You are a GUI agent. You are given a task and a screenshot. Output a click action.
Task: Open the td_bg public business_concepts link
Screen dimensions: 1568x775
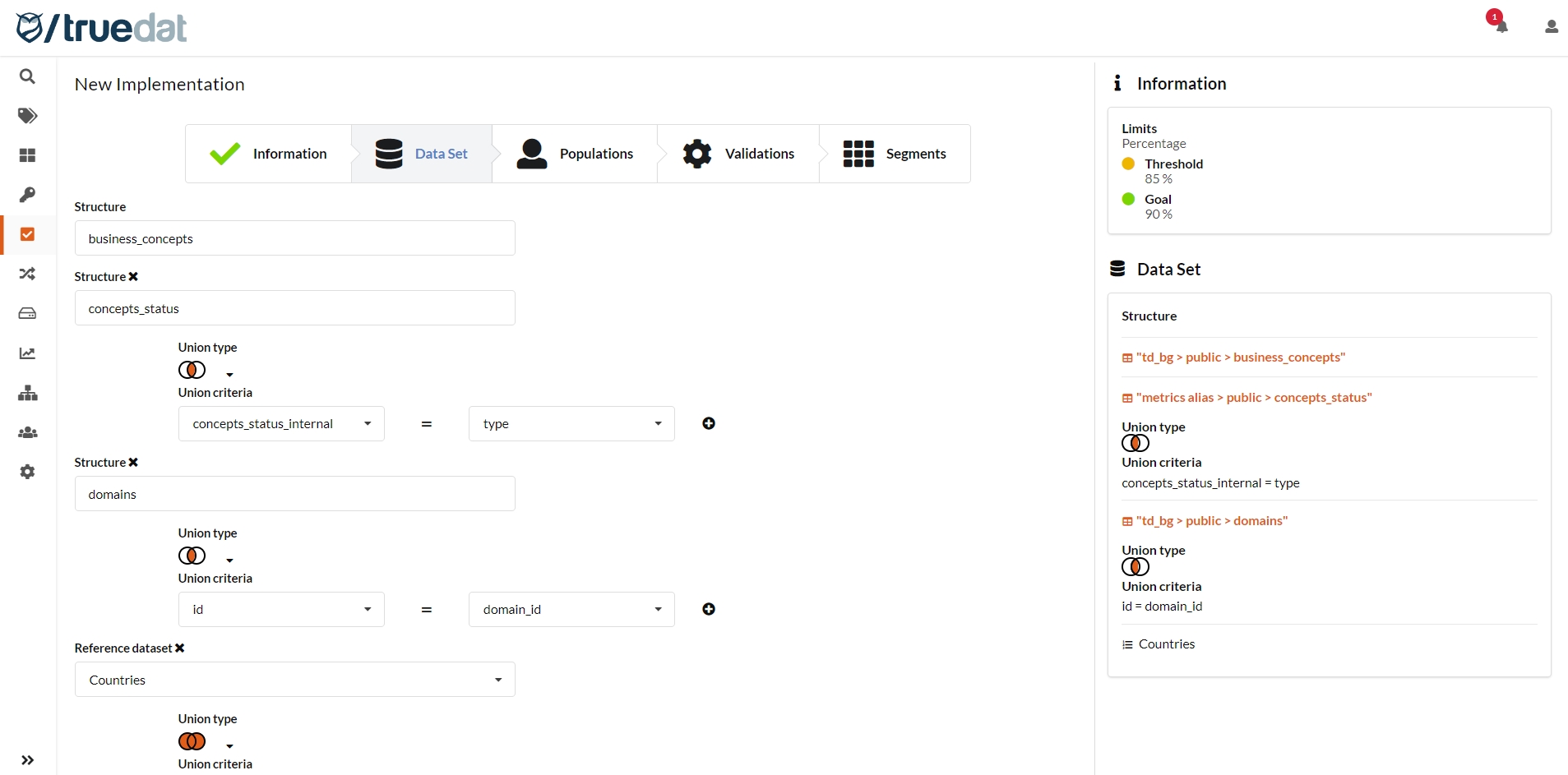(1240, 358)
